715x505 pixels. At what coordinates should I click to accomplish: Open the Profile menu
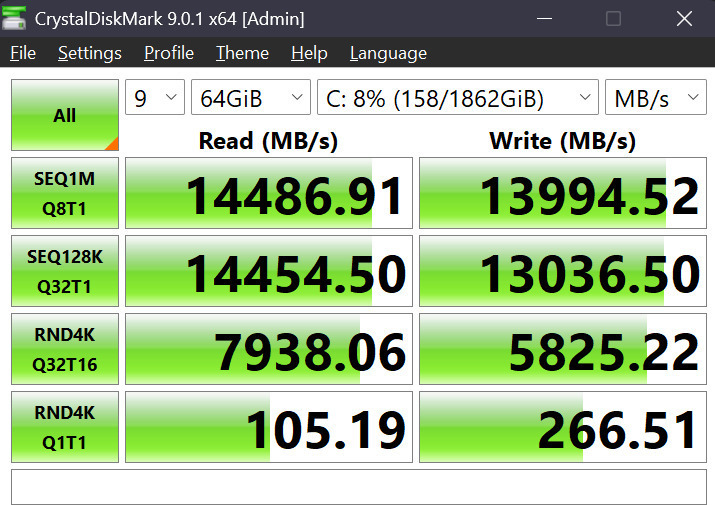169,53
